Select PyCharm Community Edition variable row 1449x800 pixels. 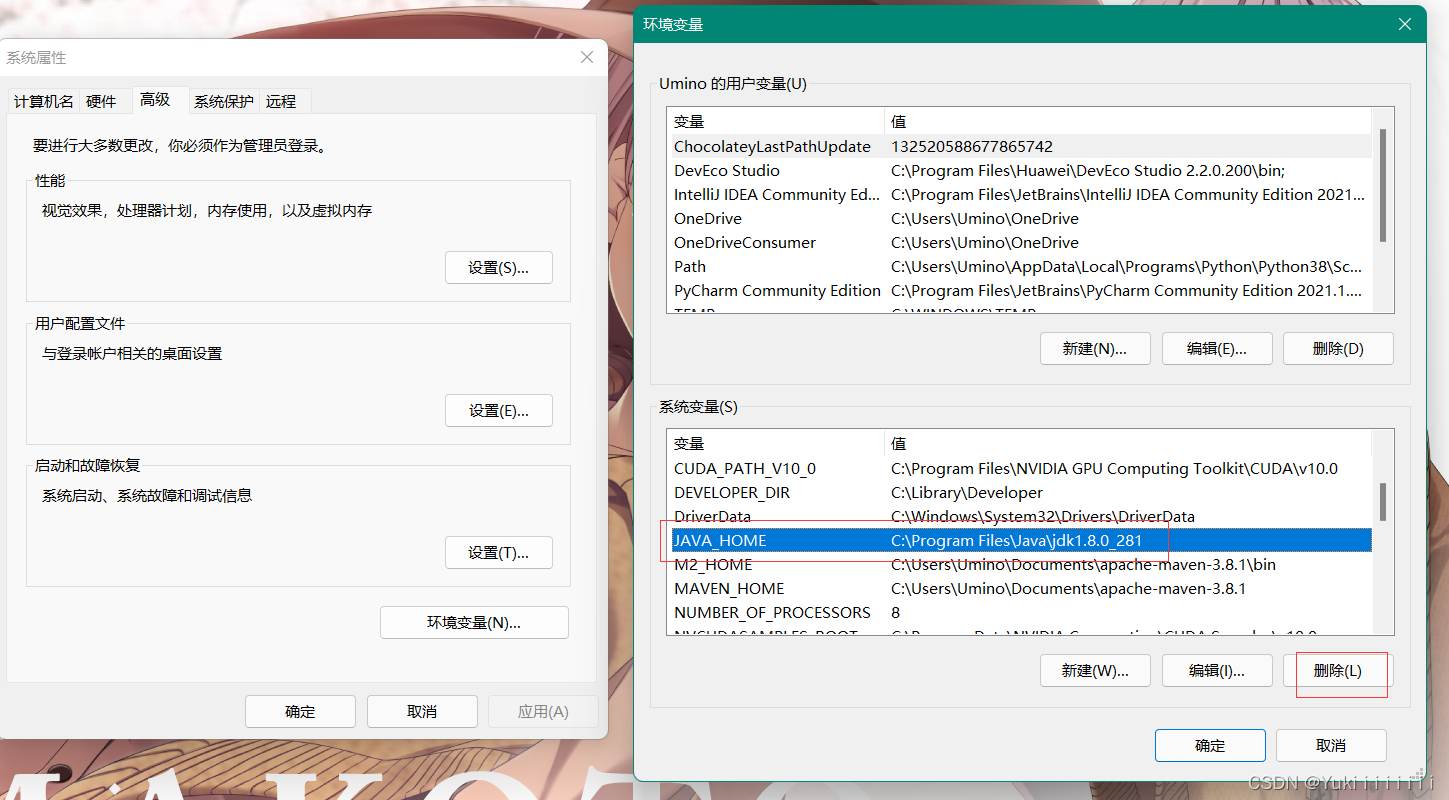(1019, 290)
